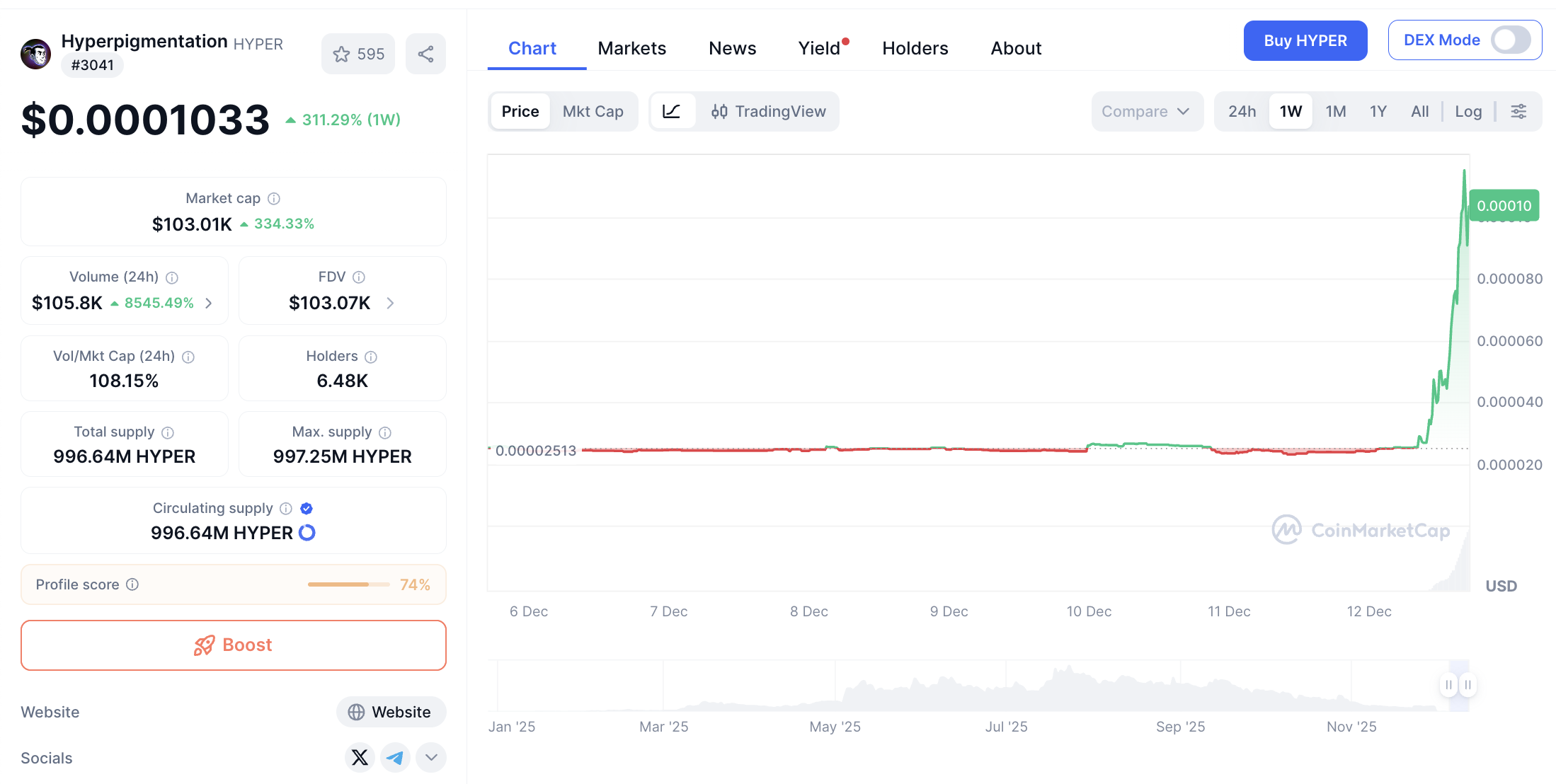Click the Buy HYPER button
The image size is (1556, 784).
(1305, 40)
